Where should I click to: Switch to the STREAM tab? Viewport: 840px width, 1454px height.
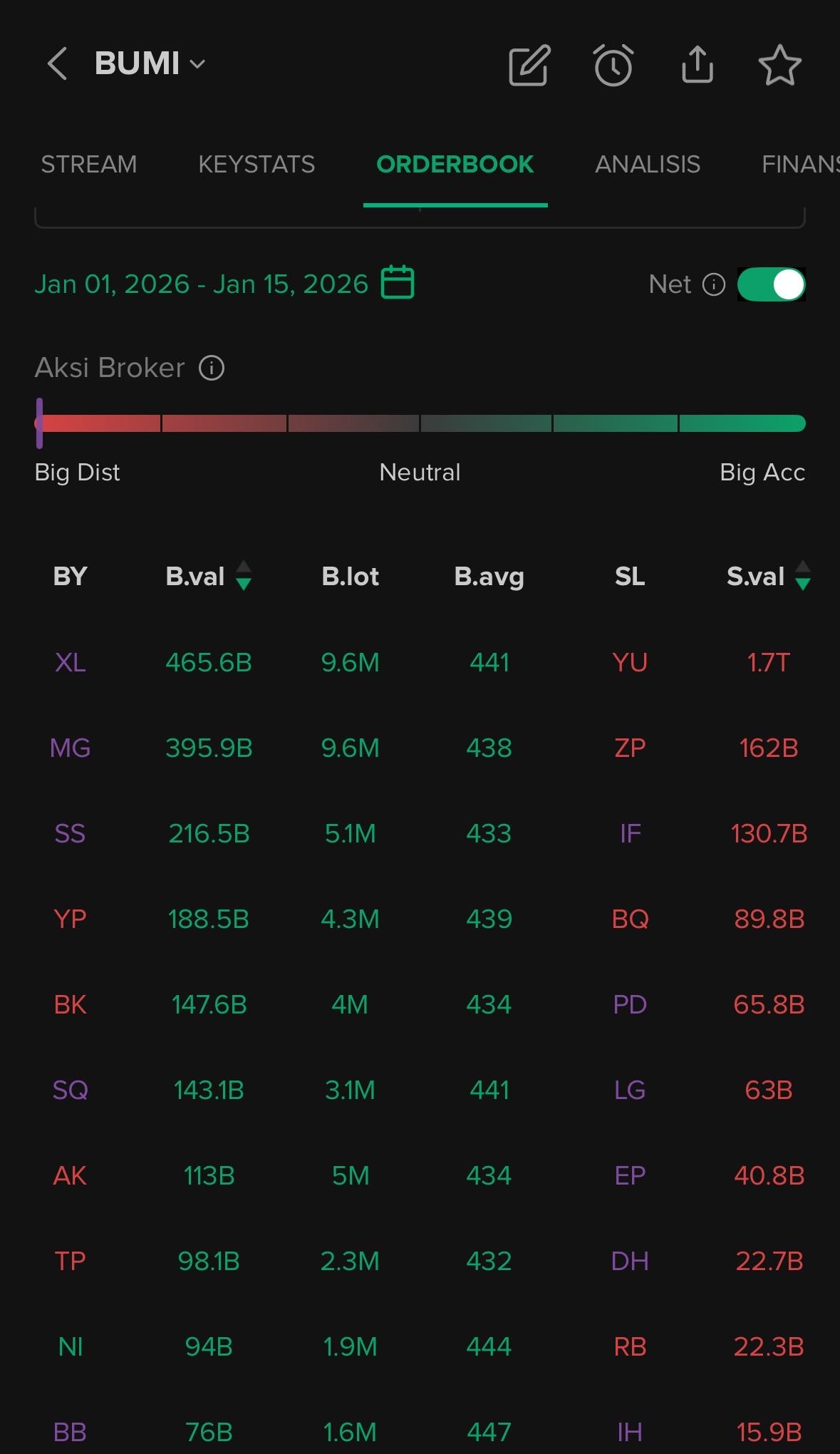[x=88, y=165]
